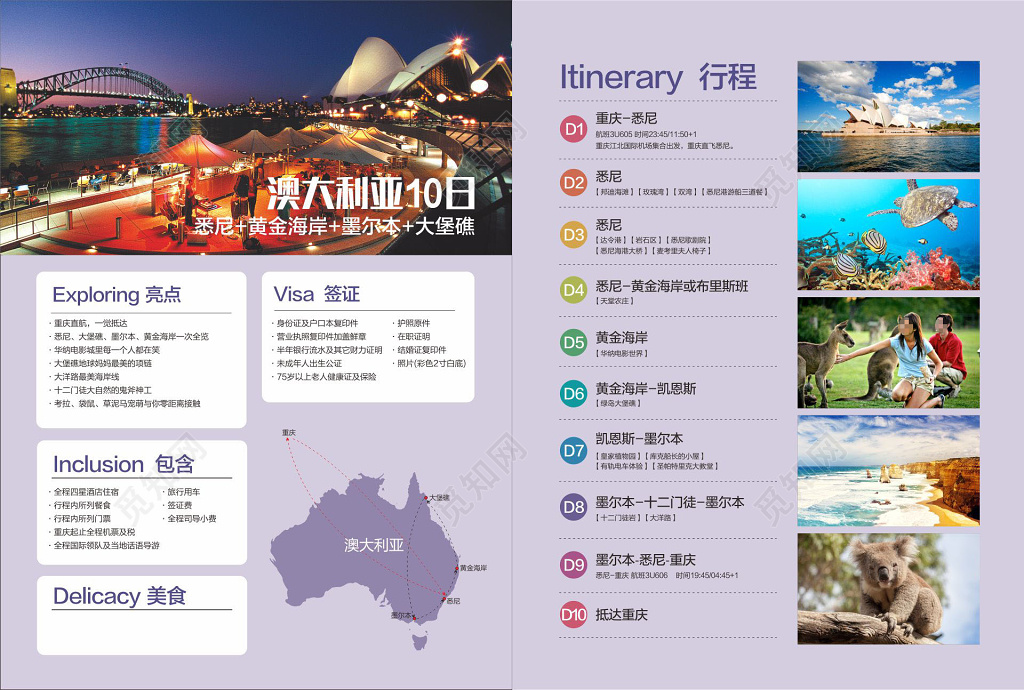Select the Twelve Apostles coastline photo
Screen dimensions: 1024x690
(888, 470)
